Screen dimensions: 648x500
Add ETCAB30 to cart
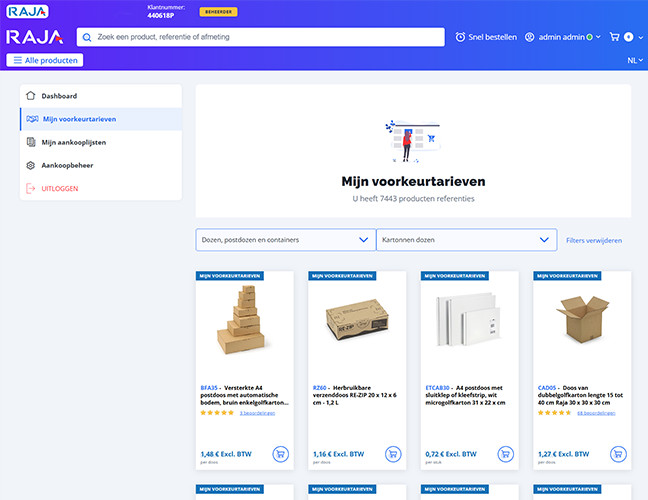(x=505, y=454)
